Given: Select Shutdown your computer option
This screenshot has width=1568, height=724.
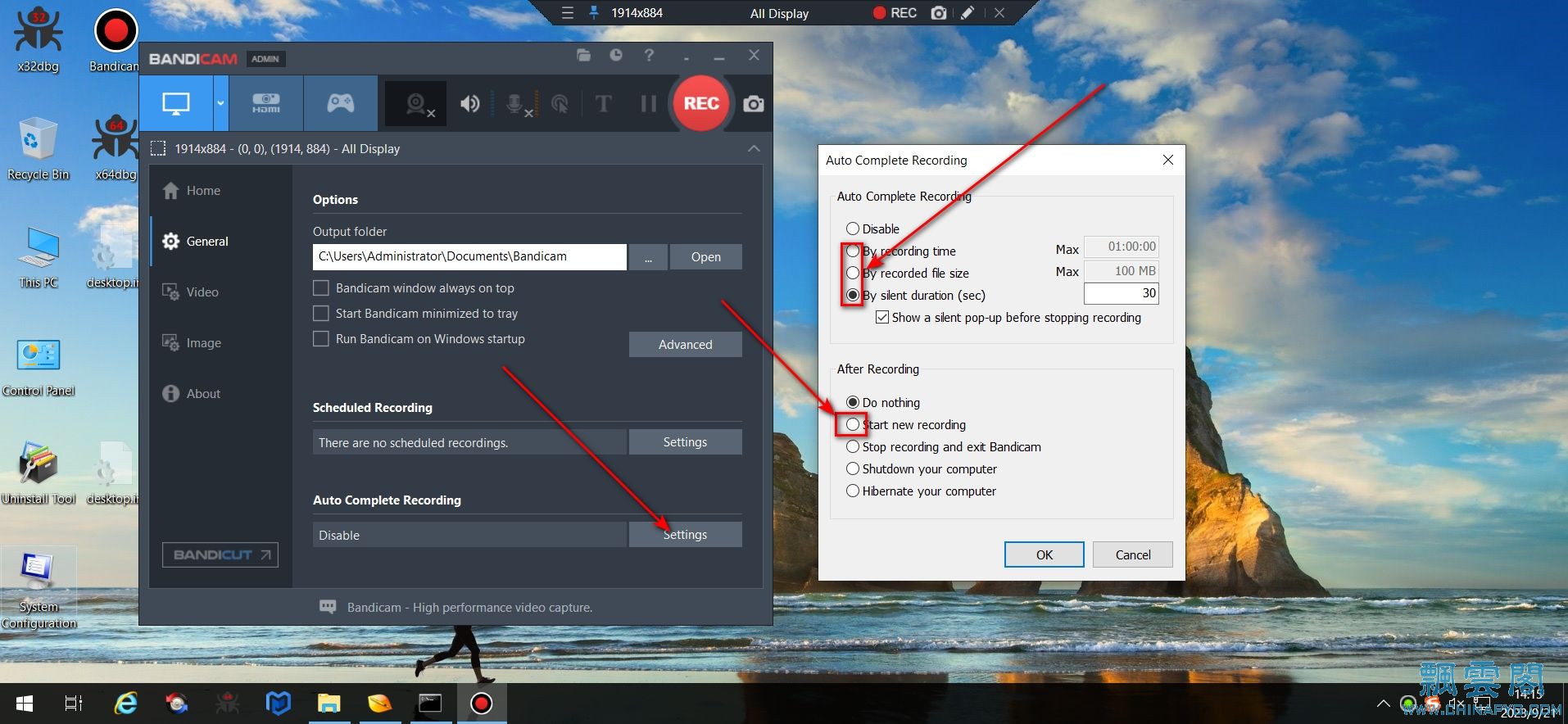Looking at the screenshot, I should [x=853, y=469].
